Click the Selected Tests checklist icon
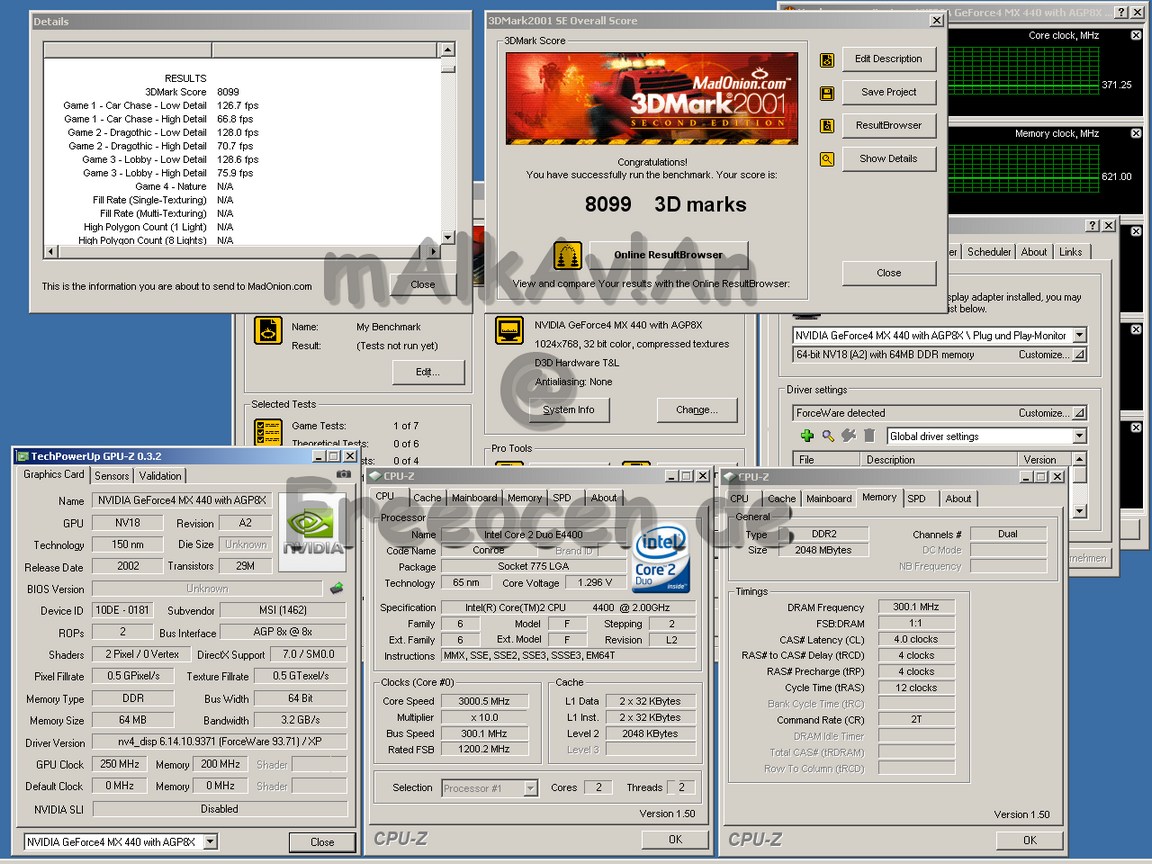Screen dimensions: 1152x864 click(x=268, y=432)
